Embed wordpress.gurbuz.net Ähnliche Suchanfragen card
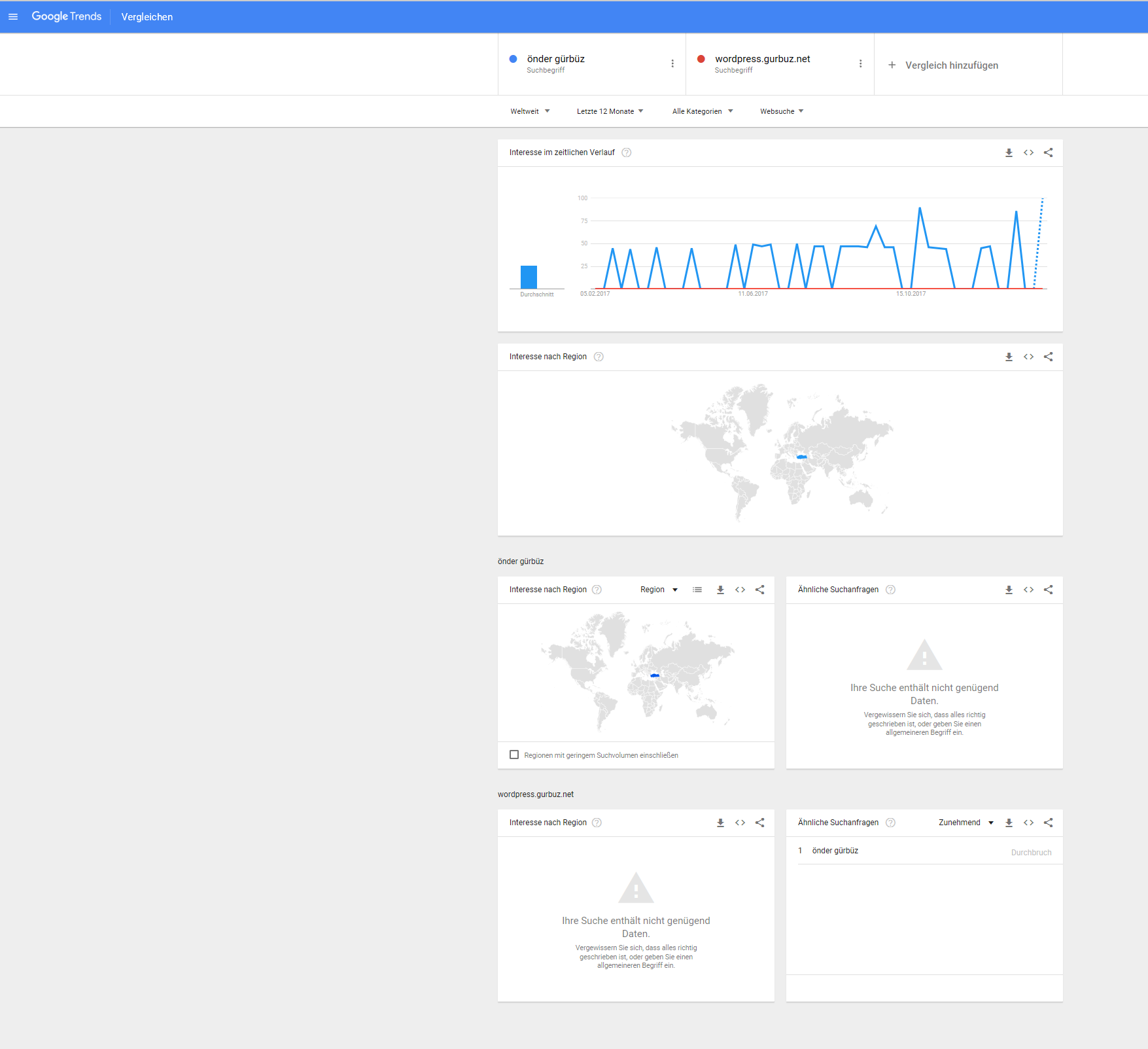Image resolution: width=1148 pixels, height=1049 pixels. 1028,823
